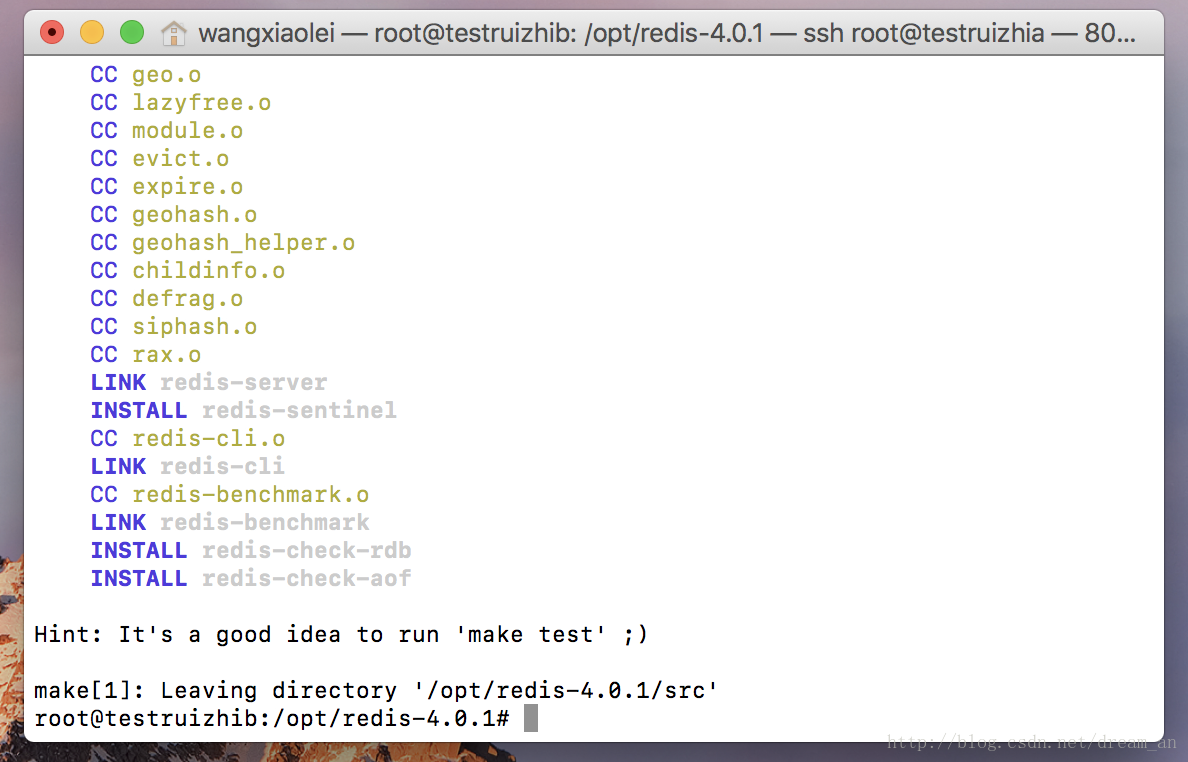Click the line 'LINK redis-cli'

[x=187, y=467]
